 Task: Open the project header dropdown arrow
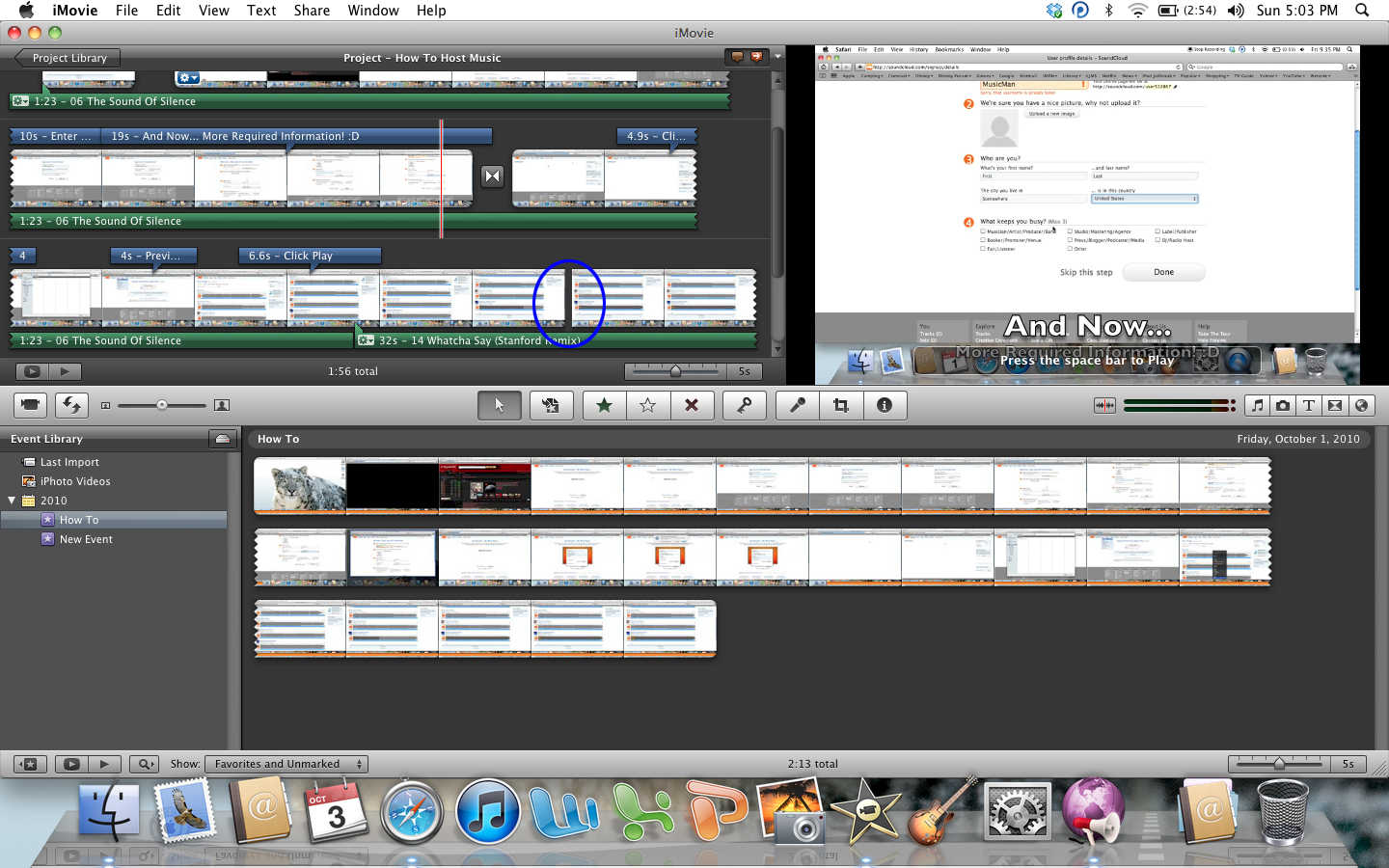777,57
